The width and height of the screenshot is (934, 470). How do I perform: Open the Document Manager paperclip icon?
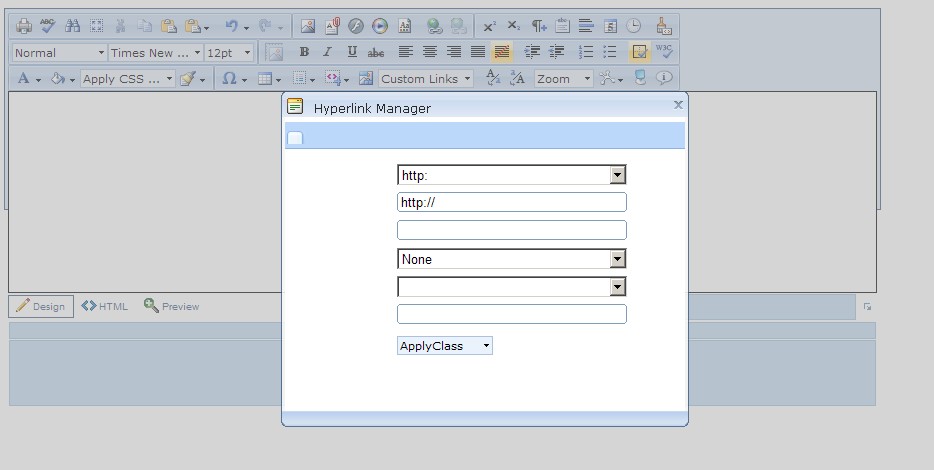(x=332, y=26)
